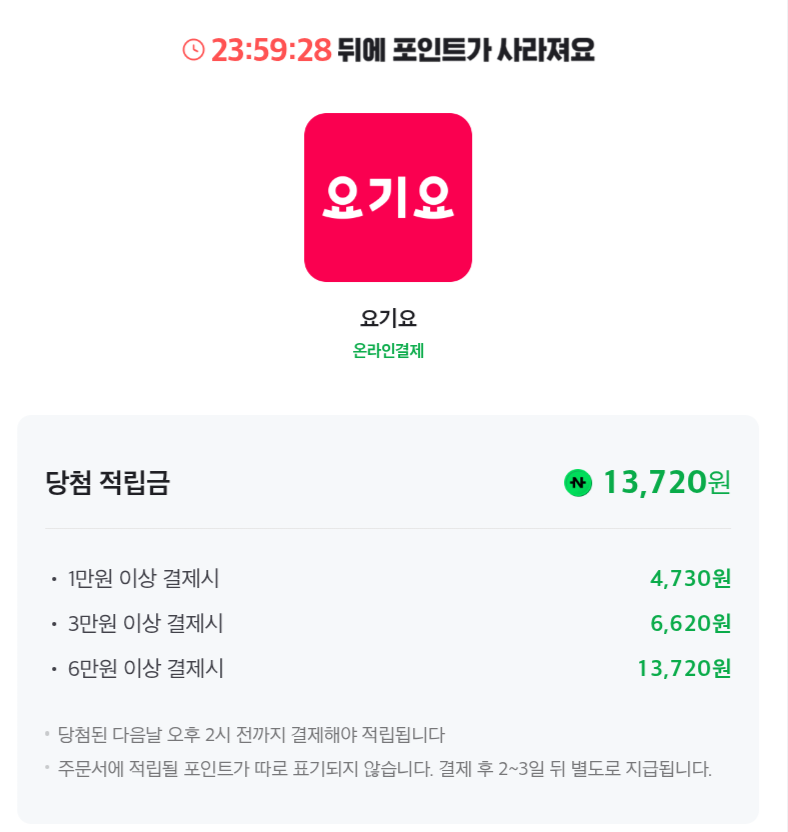Click the 요기요 merchant name label
788x832 pixels.
coord(388,319)
